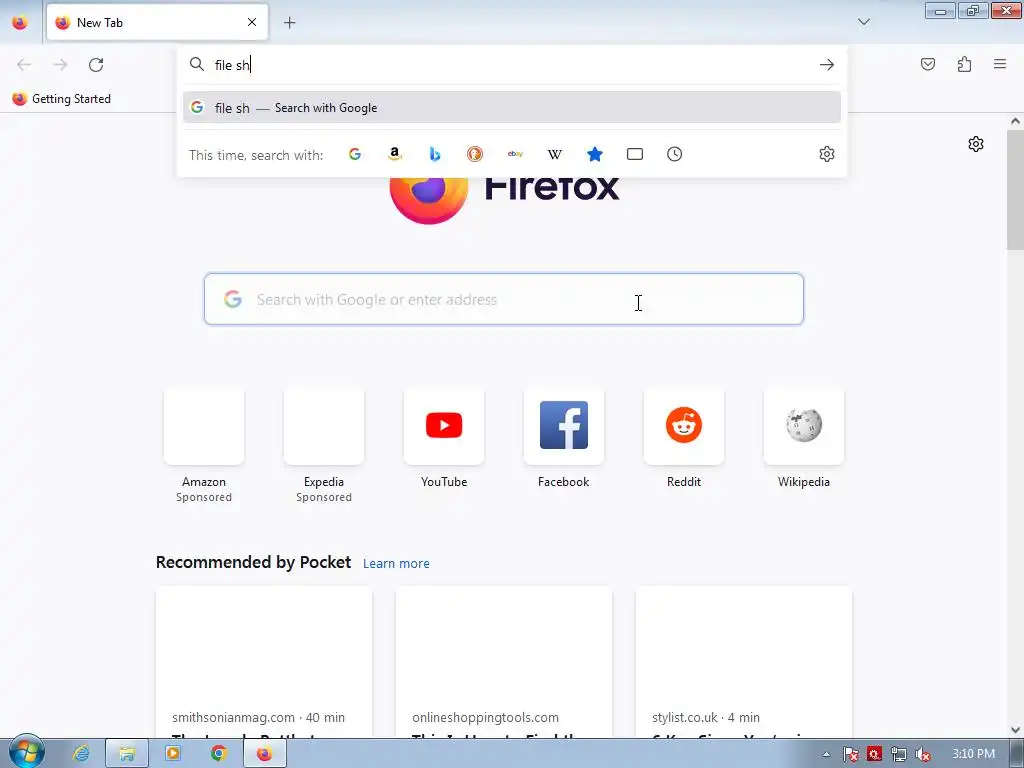
Task: Click the page vertical scrollbar thumb
Action: pos(1015,189)
